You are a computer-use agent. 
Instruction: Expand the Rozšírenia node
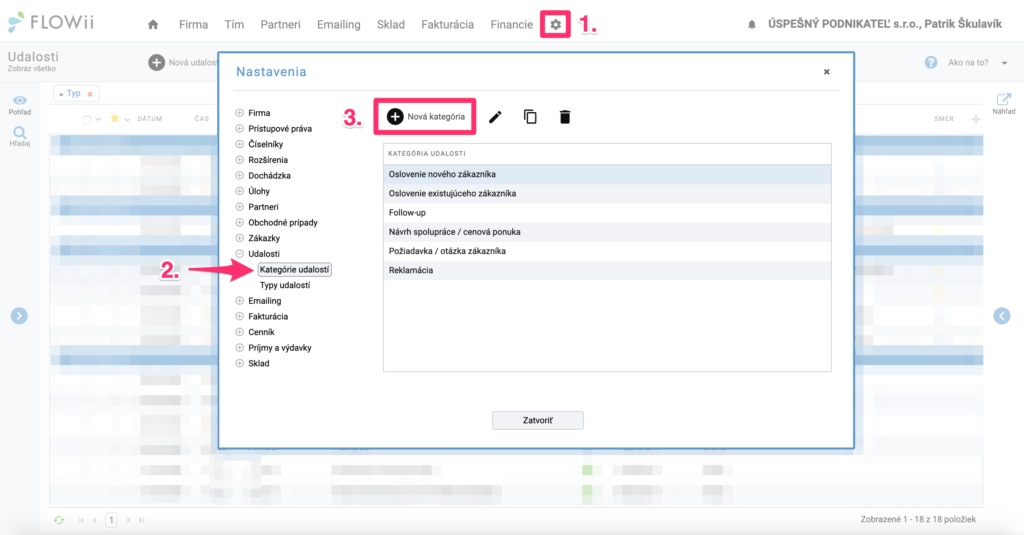click(240, 160)
